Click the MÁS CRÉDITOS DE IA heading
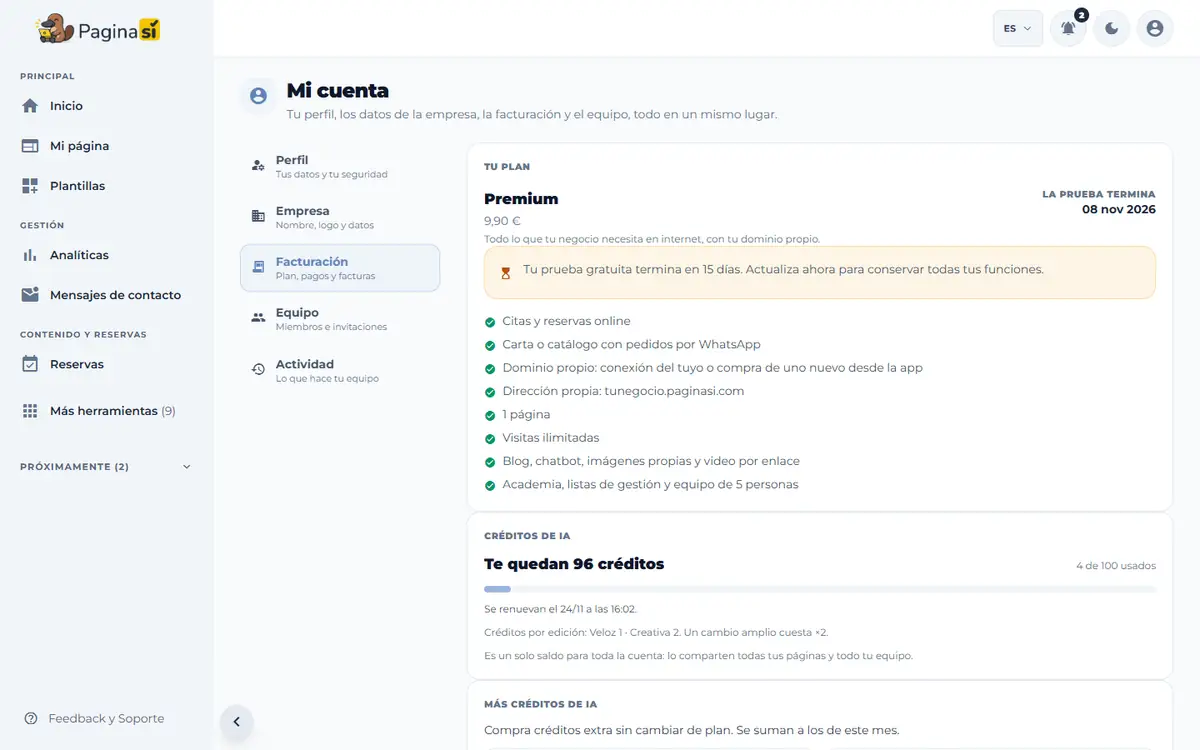Viewport: 1200px width, 750px height. (x=540, y=705)
